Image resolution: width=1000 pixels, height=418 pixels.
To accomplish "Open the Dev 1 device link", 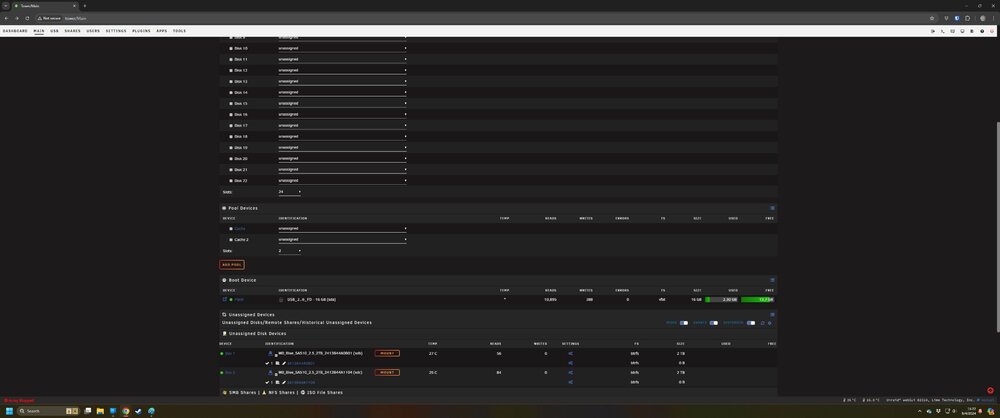I will coord(230,354).
